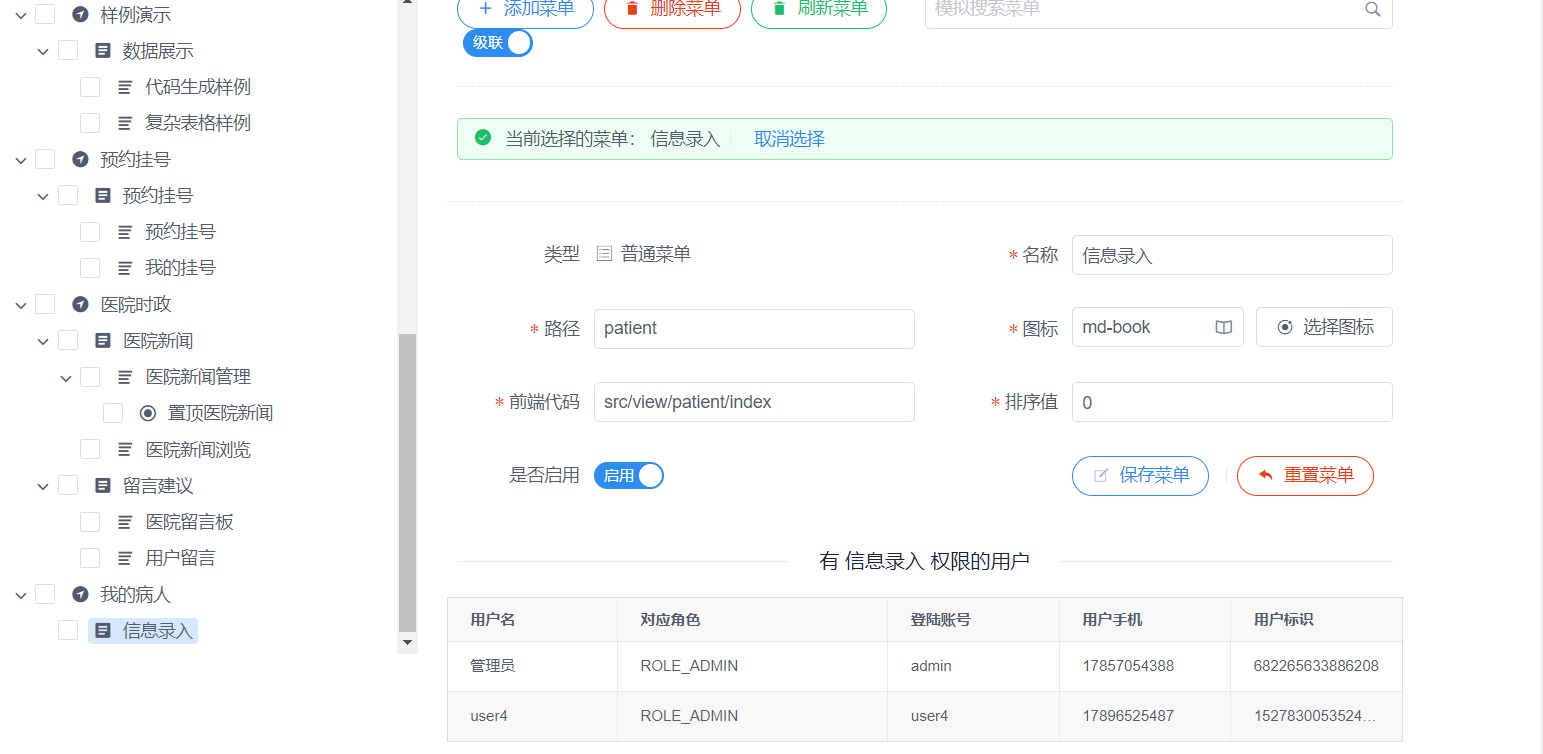Select 用户留言 menu item
This screenshot has height=754, width=1543.
pyautogui.click(x=180, y=558)
